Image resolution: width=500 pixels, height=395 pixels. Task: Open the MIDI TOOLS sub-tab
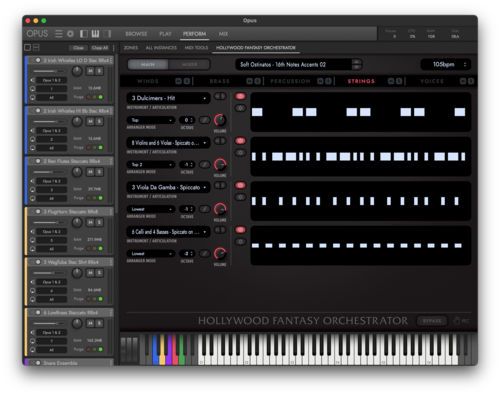196,48
